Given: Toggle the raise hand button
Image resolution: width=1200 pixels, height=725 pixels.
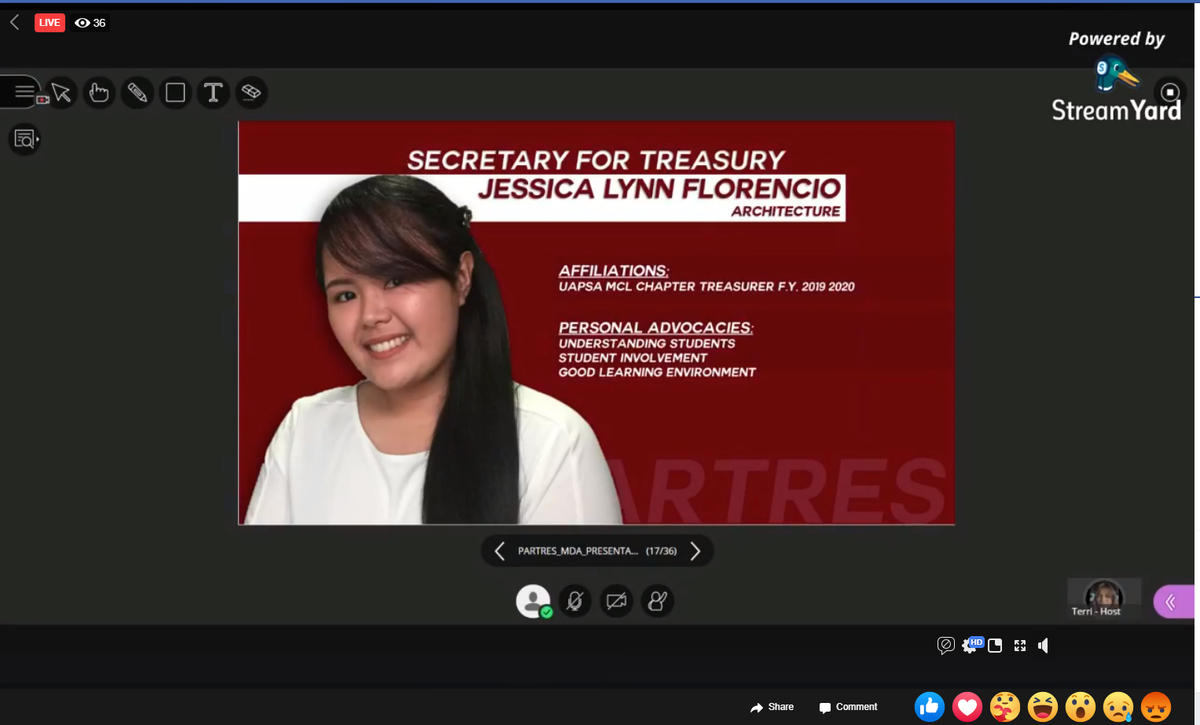Looking at the screenshot, I should pos(657,601).
